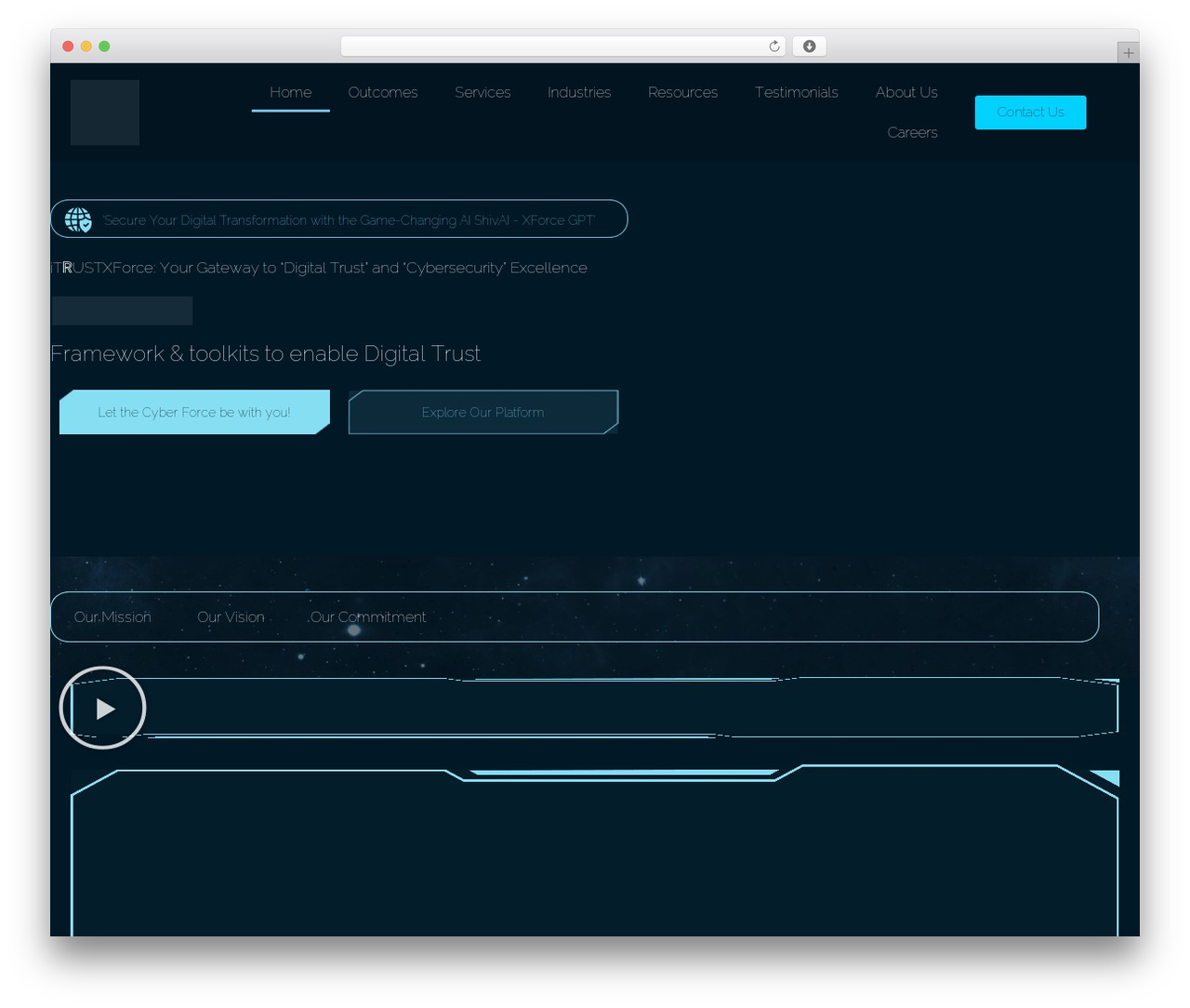Screen dimensions: 1190x1008
Task: Click the browser download icon
Action: click(810, 46)
